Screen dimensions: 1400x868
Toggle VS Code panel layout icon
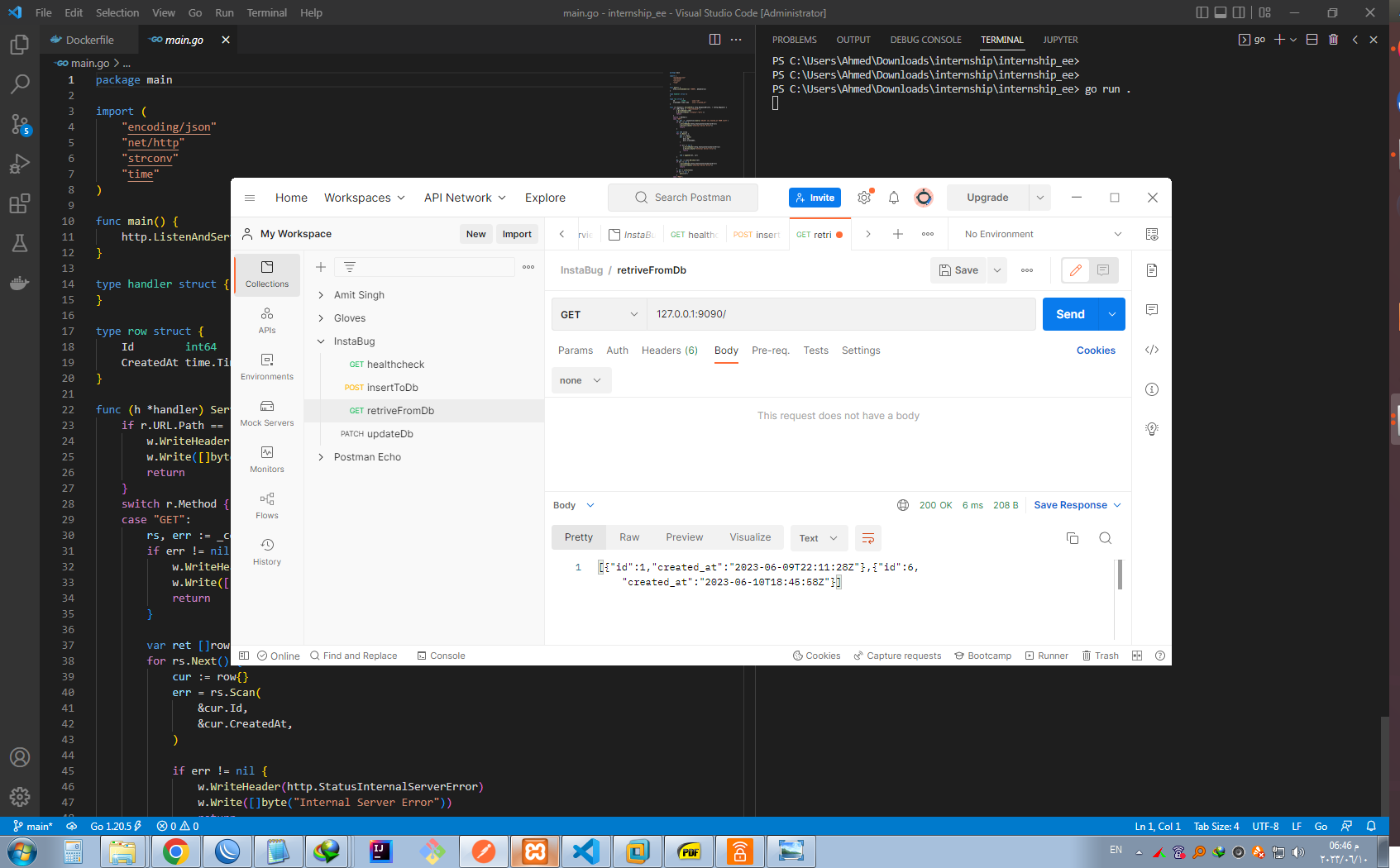[1221, 12]
